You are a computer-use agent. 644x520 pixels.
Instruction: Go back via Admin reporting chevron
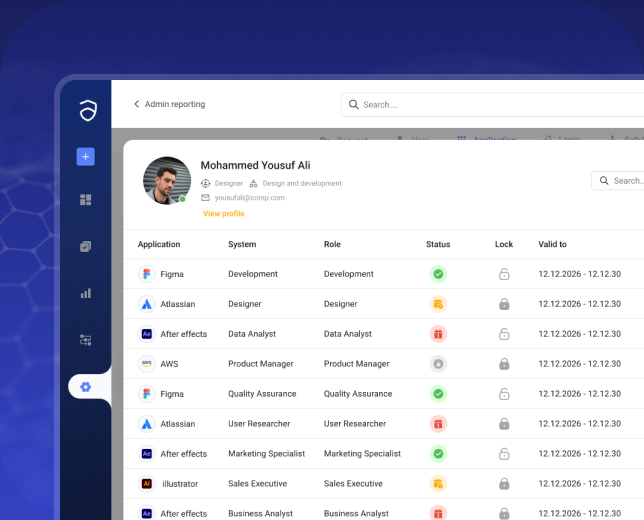[137, 104]
